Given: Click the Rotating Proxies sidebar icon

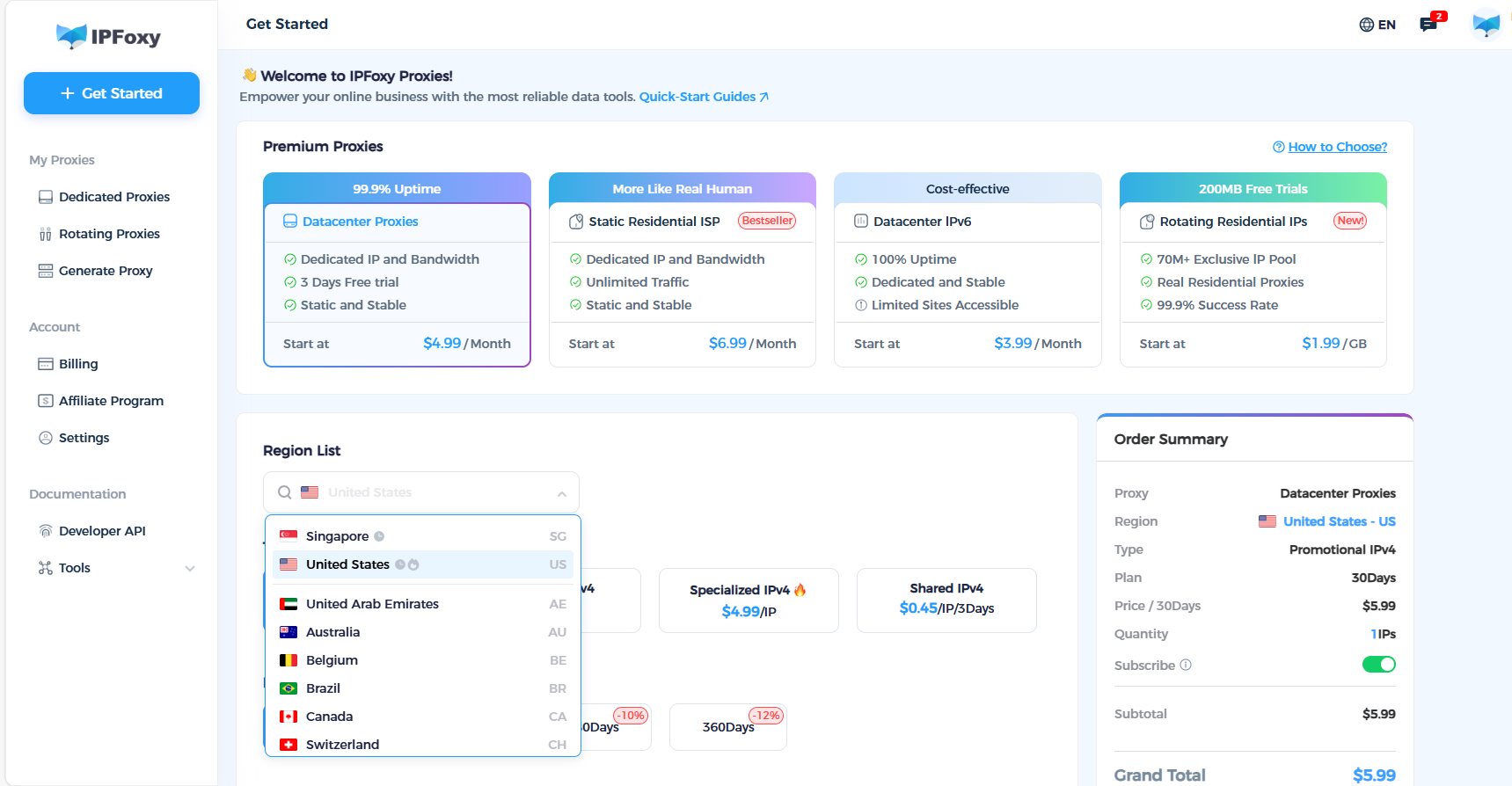Looking at the screenshot, I should pos(46,234).
